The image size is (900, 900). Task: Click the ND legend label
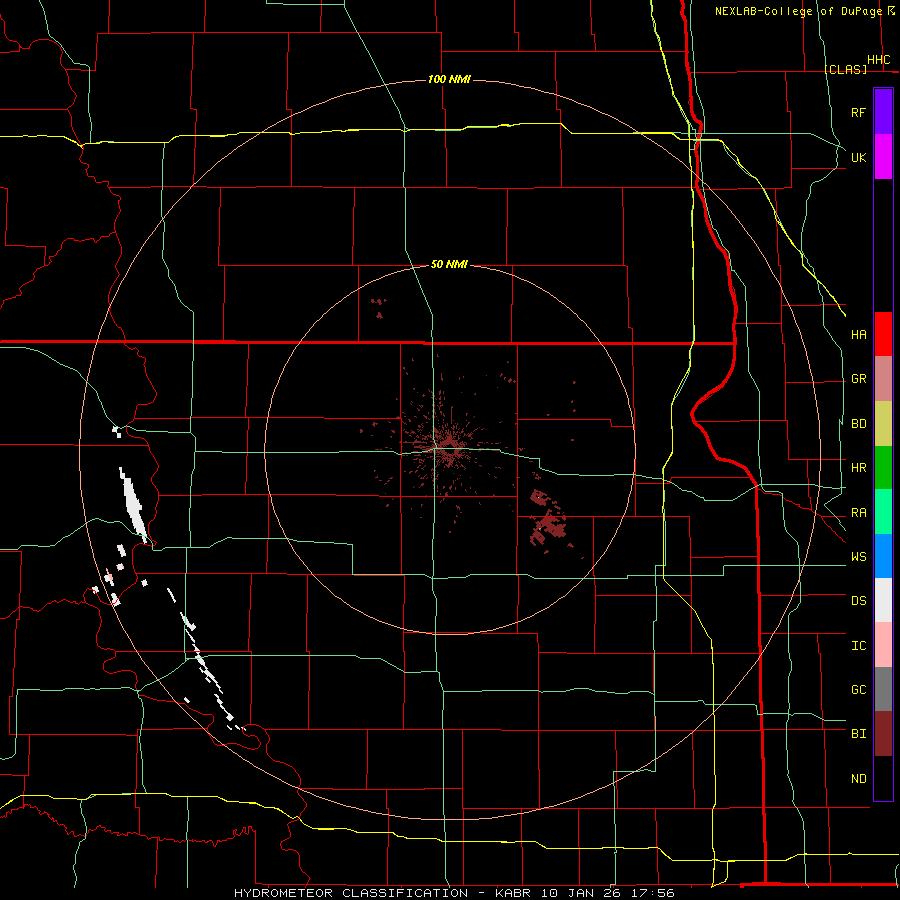coord(858,779)
